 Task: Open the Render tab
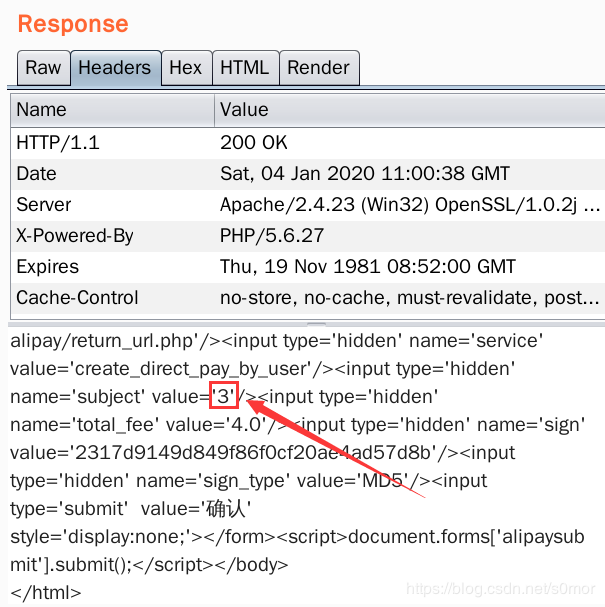tap(319, 68)
